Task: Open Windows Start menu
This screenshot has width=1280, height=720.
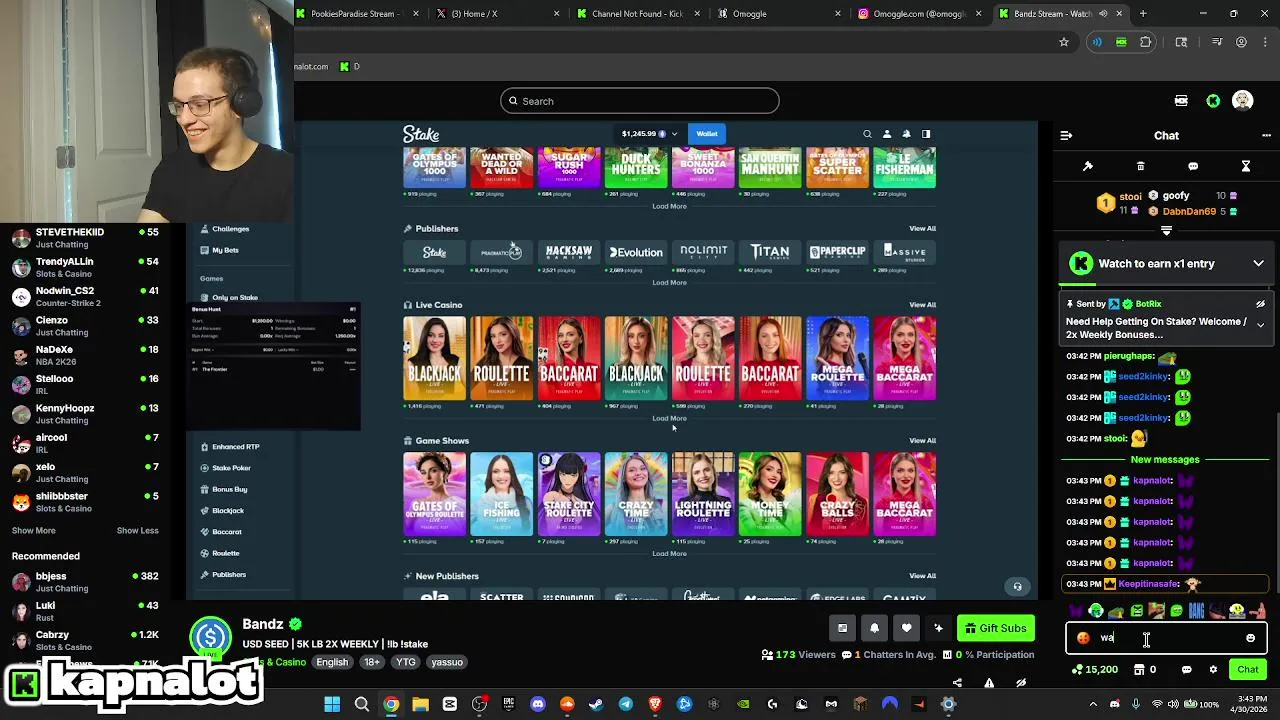Action: click(332, 704)
